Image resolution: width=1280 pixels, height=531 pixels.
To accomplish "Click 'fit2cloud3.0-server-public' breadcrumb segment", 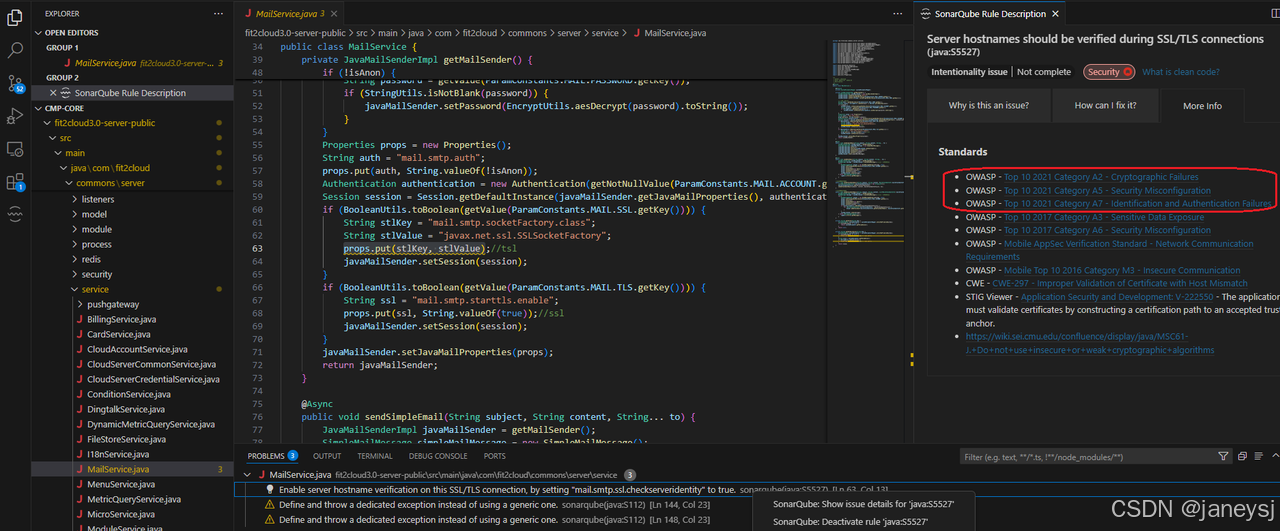I will 294,33.
